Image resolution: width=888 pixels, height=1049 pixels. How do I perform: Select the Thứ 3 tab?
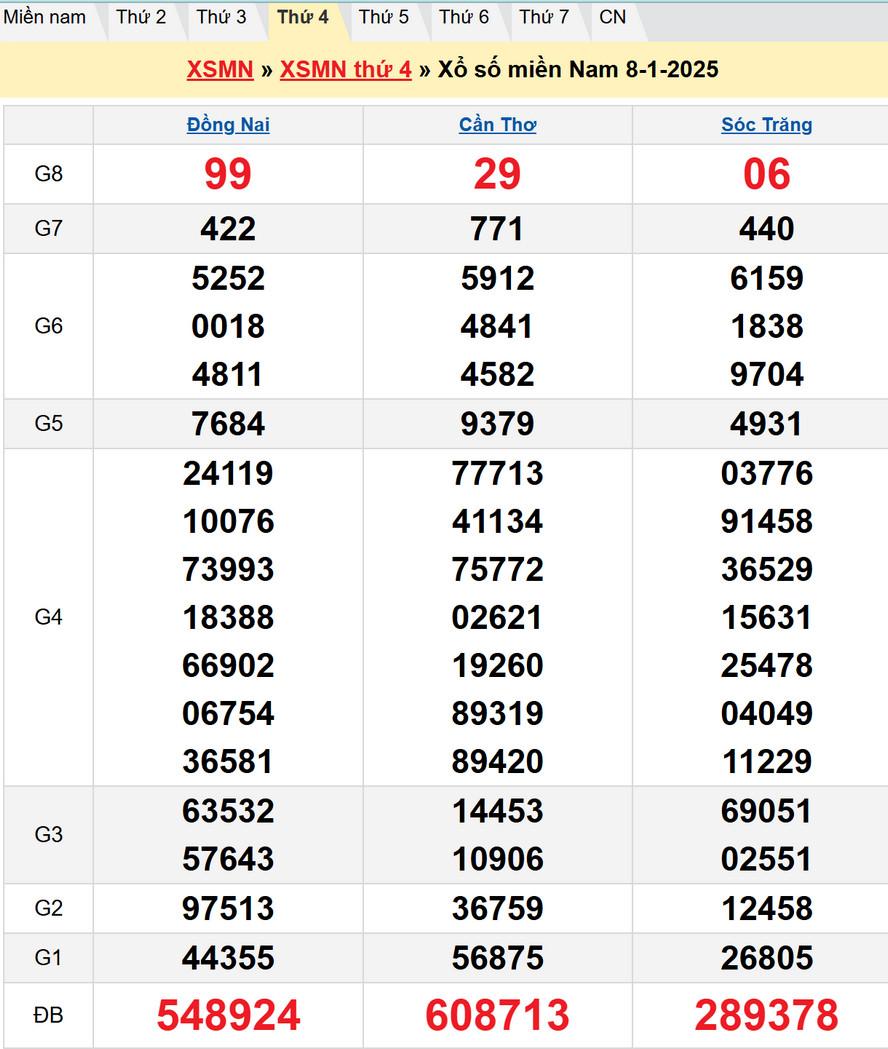(221, 17)
